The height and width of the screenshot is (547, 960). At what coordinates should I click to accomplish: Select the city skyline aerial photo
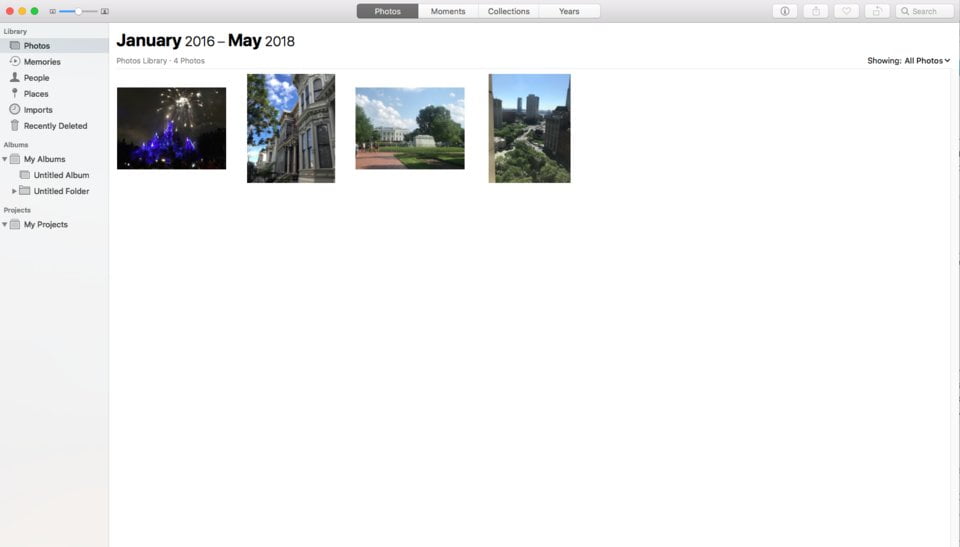(530, 128)
